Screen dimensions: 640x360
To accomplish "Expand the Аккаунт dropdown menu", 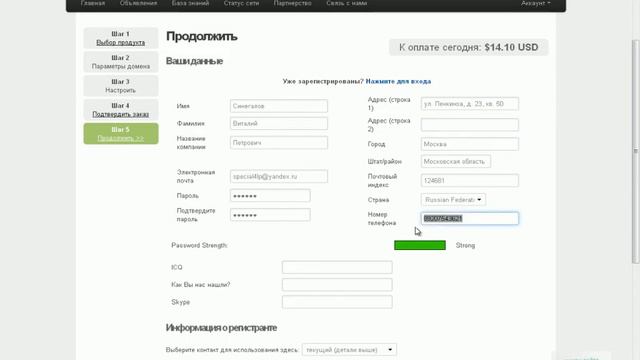I will click(x=536, y=3).
